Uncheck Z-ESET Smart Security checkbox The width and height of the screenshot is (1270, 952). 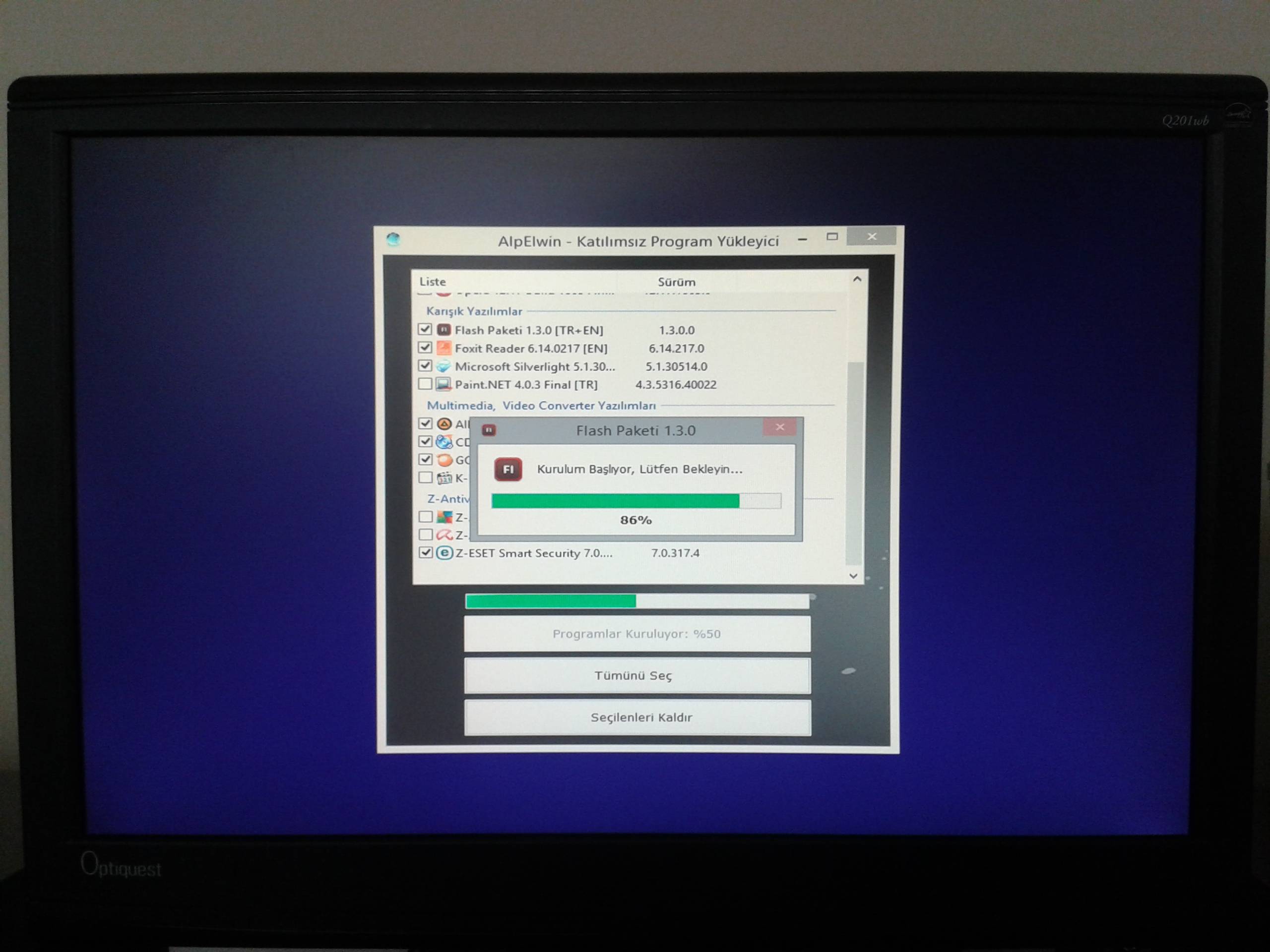pos(426,553)
